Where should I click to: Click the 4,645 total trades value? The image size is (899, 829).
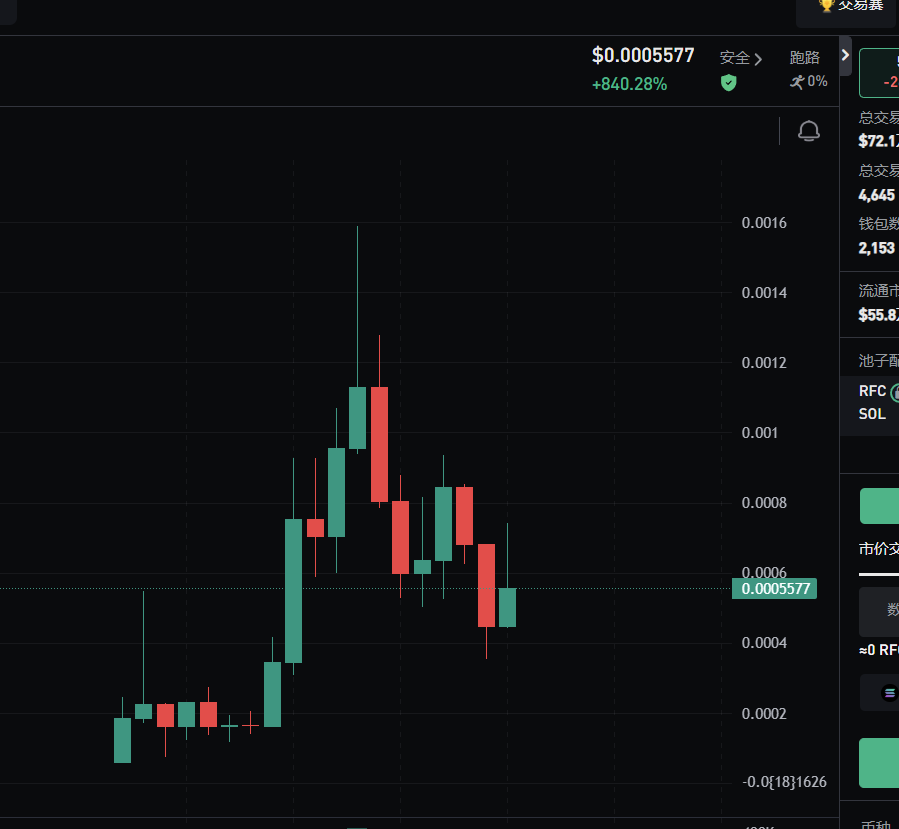(876, 195)
